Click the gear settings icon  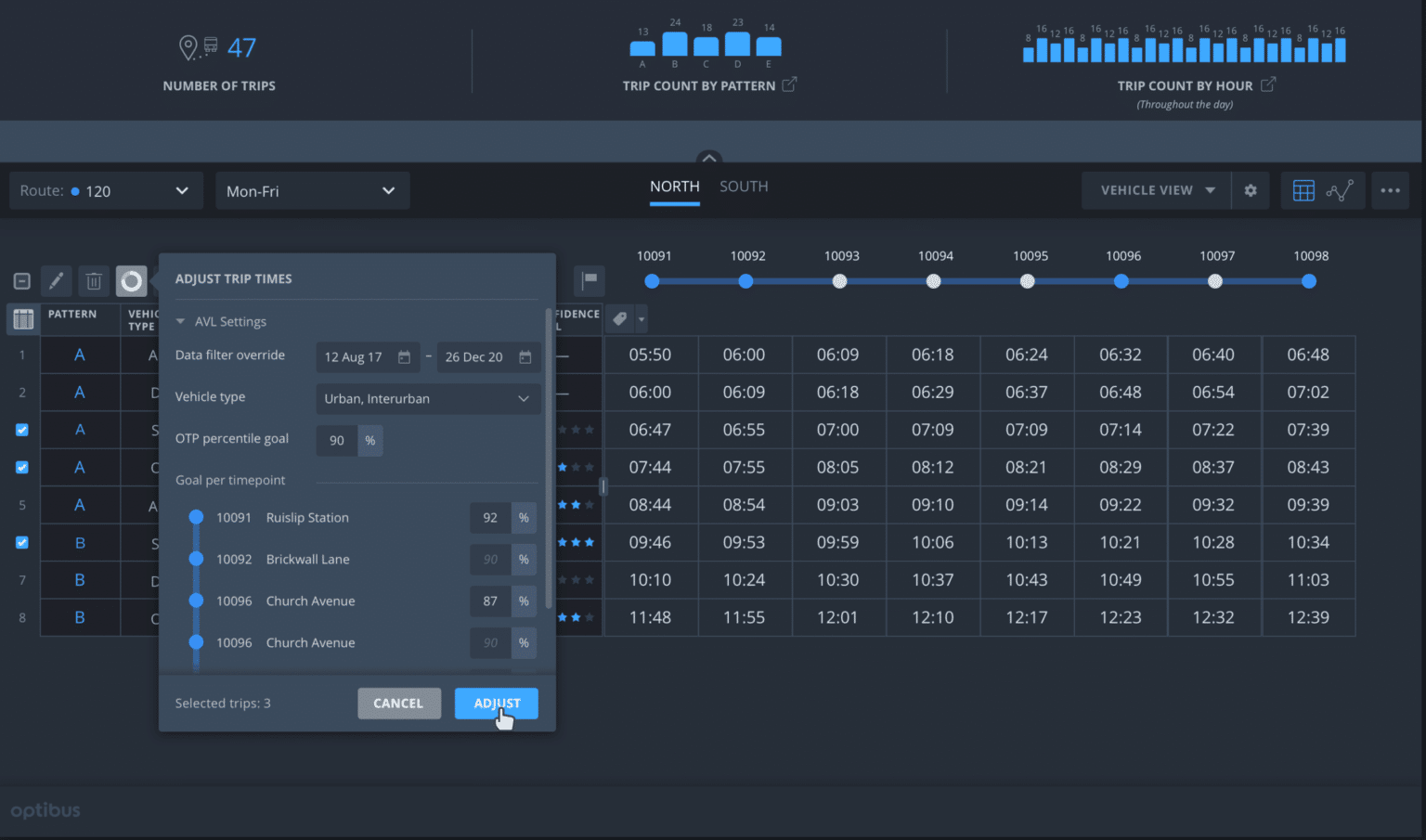1251,190
